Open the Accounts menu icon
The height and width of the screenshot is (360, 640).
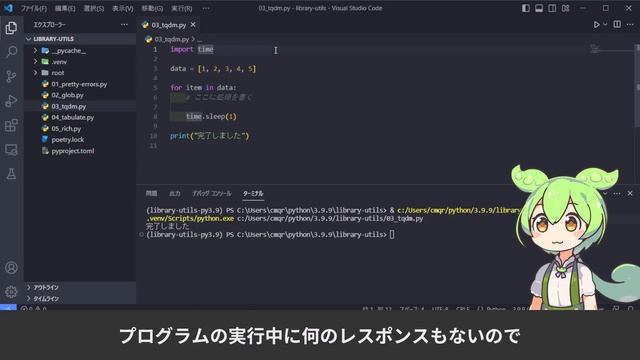(x=11, y=268)
